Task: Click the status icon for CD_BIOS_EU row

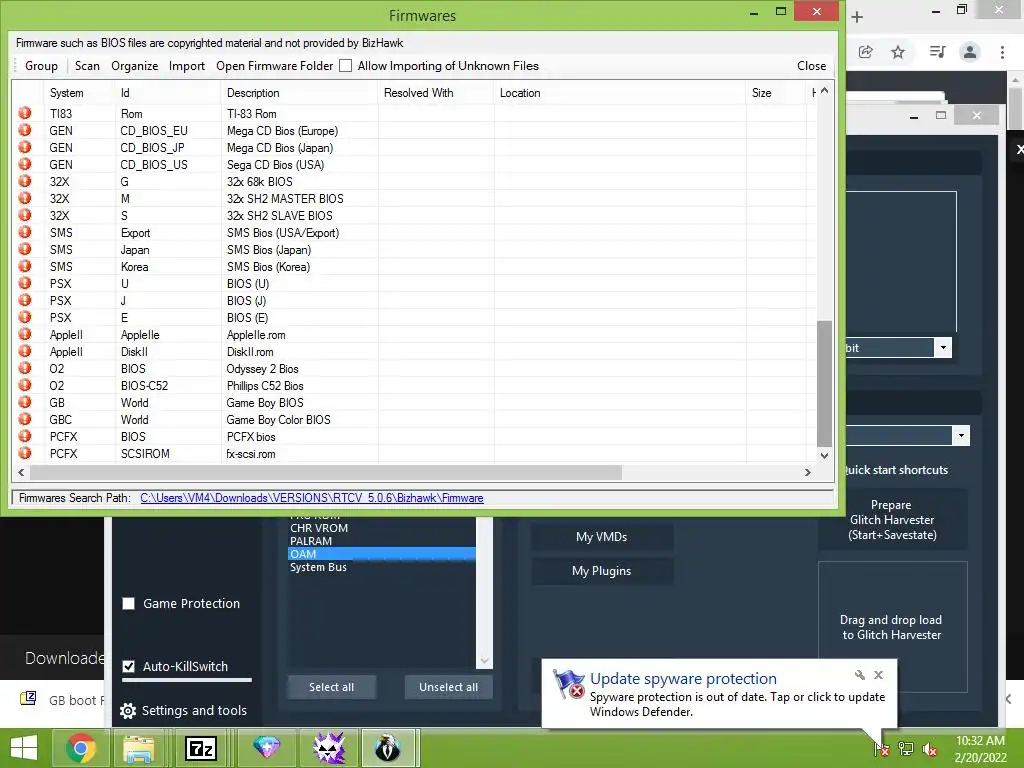Action: pos(25,130)
